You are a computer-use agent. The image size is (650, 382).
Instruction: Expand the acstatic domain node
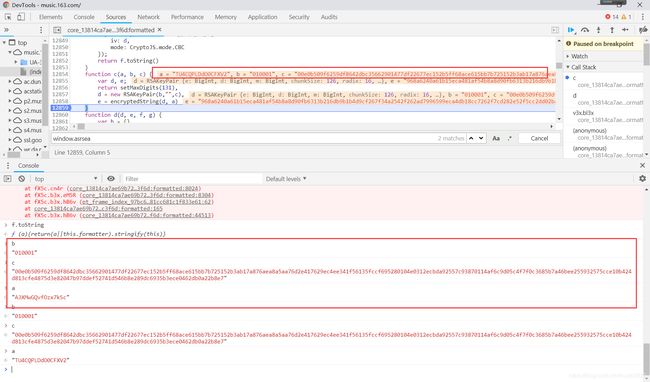tap(10, 91)
